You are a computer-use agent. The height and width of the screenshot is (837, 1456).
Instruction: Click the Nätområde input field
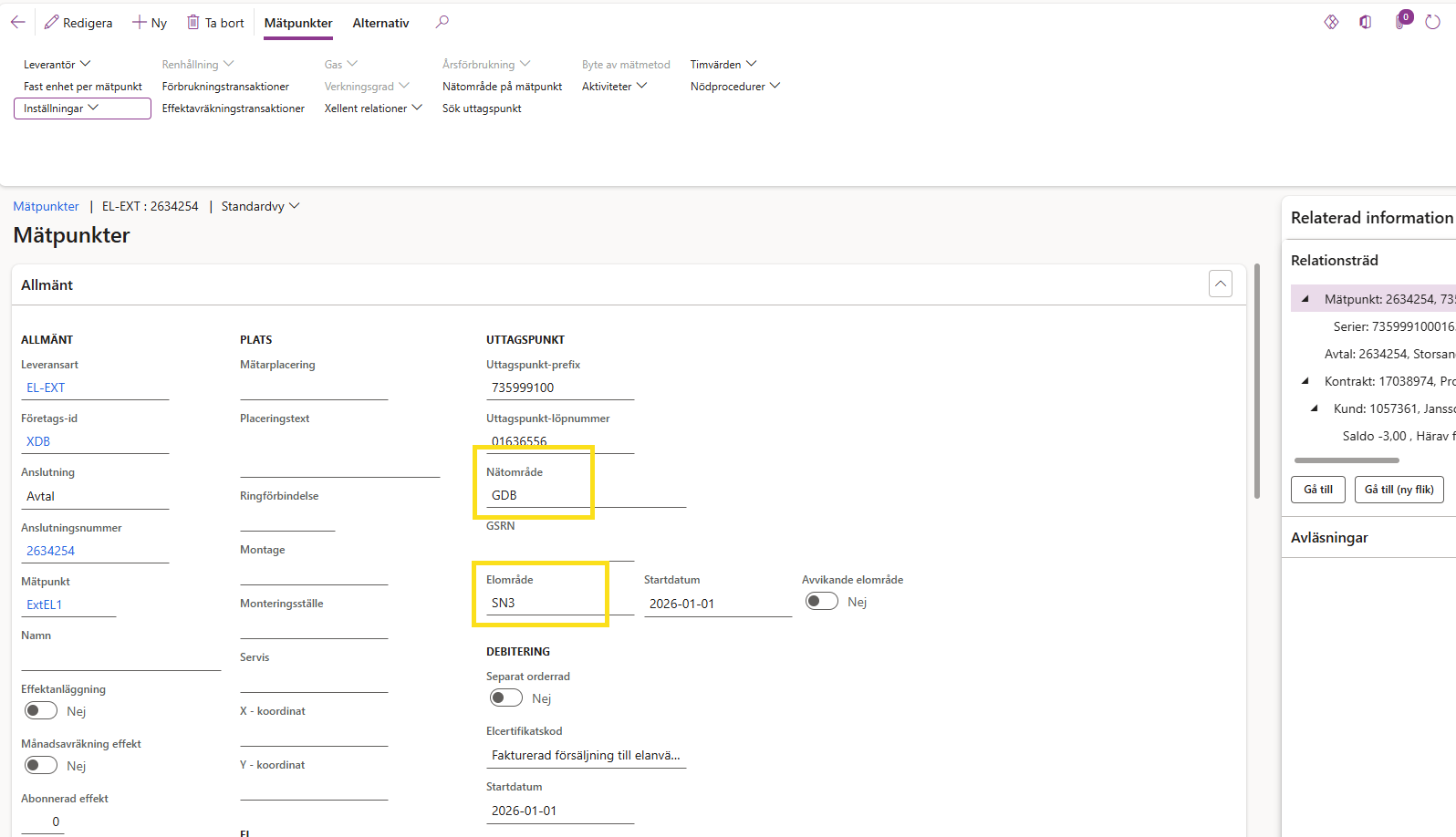click(x=538, y=496)
